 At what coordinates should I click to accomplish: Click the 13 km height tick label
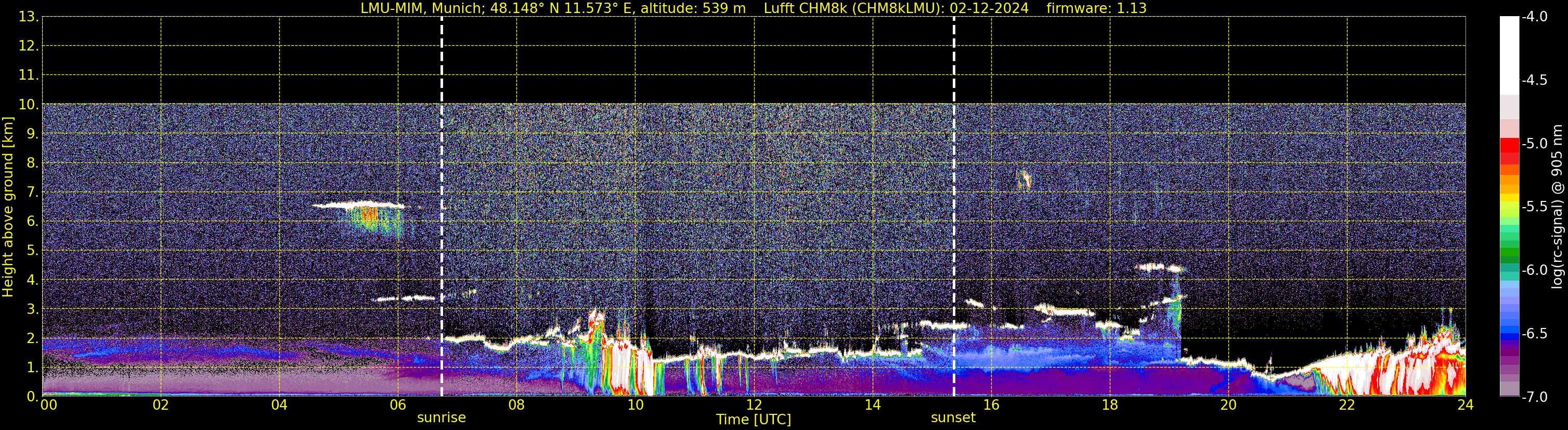pyautogui.click(x=28, y=17)
